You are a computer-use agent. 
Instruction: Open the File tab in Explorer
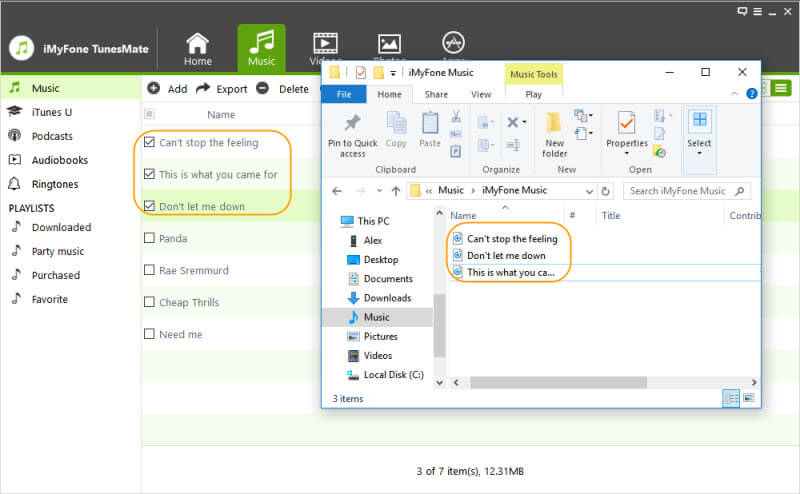click(x=344, y=94)
